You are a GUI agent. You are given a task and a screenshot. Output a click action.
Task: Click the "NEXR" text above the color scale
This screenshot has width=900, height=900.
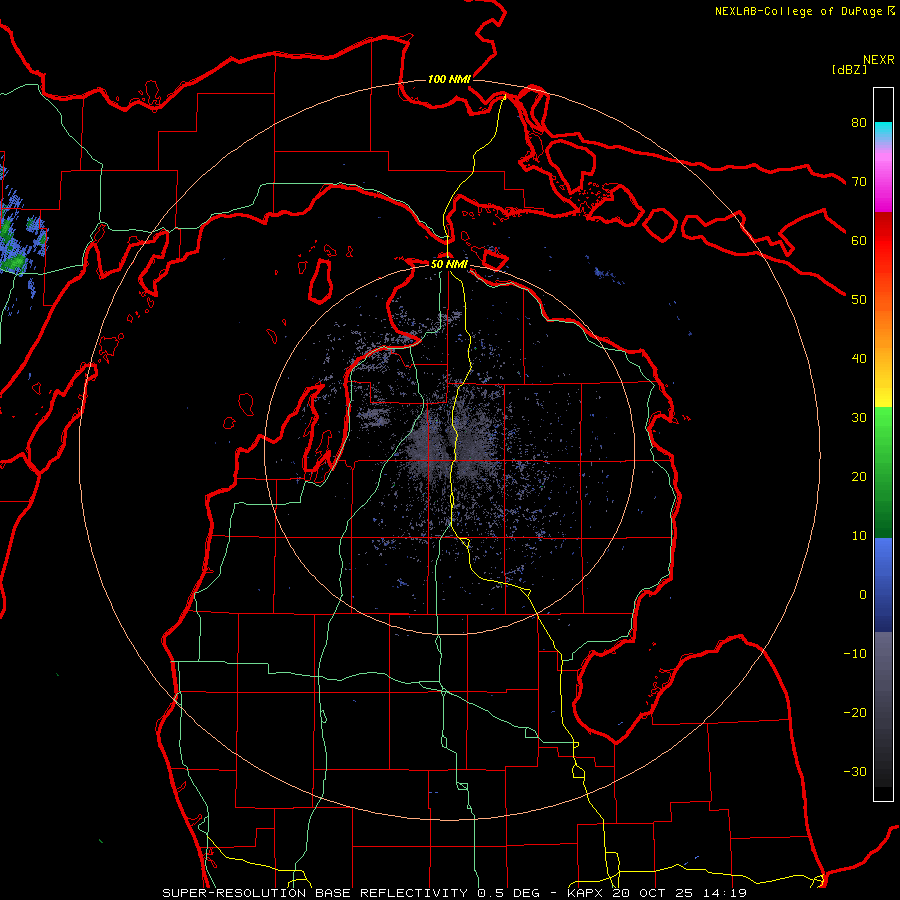879,60
